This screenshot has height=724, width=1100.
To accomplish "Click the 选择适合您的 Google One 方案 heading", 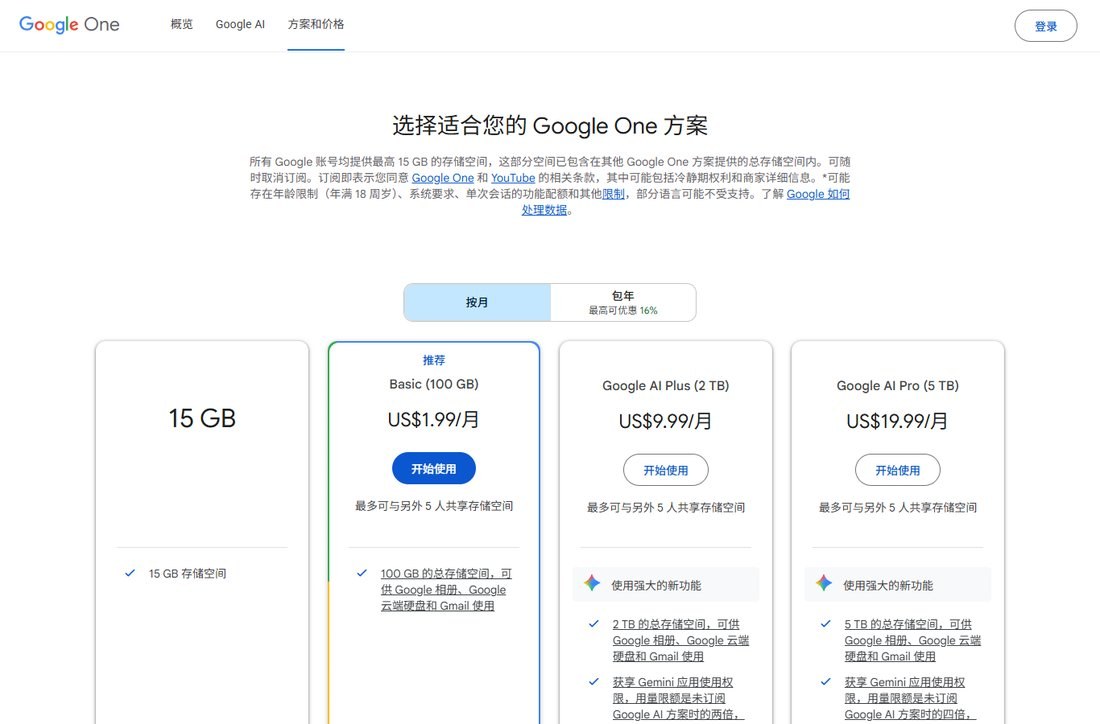I will point(550,126).
